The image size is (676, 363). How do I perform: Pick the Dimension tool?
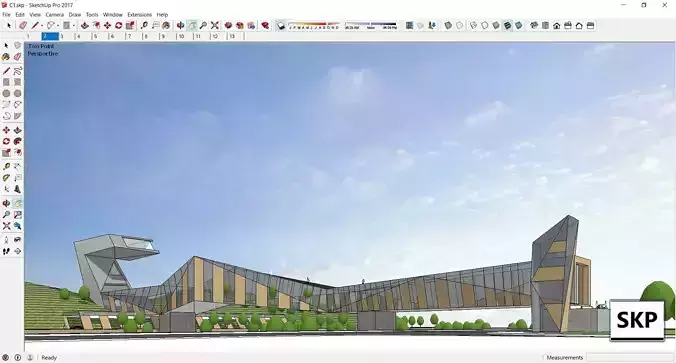click(17, 167)
